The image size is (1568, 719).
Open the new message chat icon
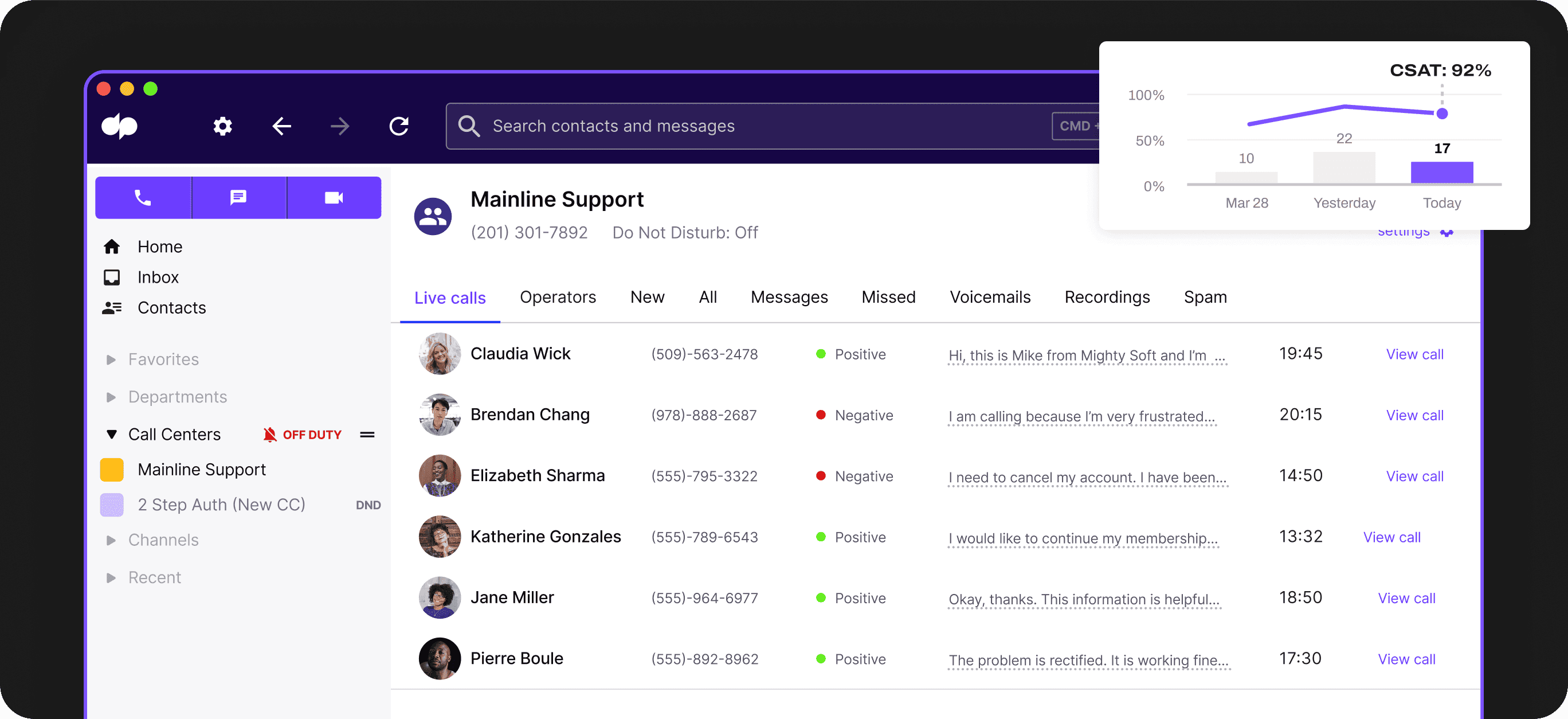pos(238,198)
